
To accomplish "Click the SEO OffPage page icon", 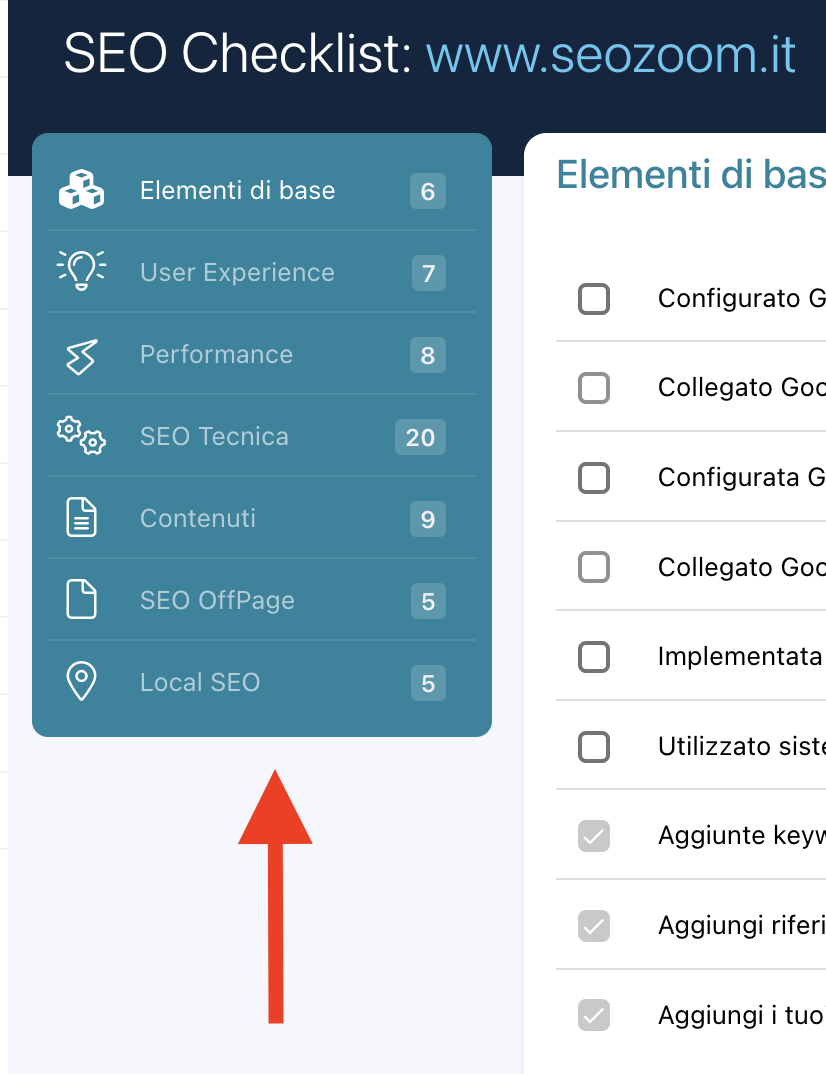I will coord(81,600).
